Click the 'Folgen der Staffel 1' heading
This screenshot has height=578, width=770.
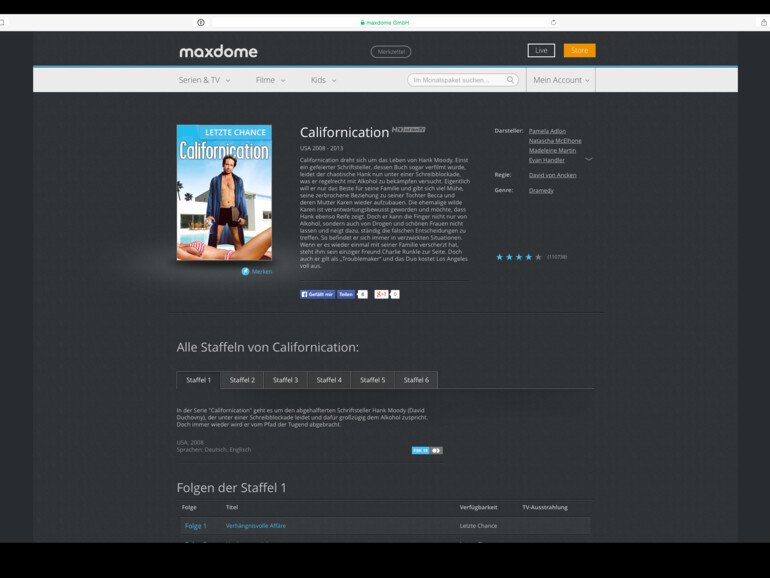point(231,488)
